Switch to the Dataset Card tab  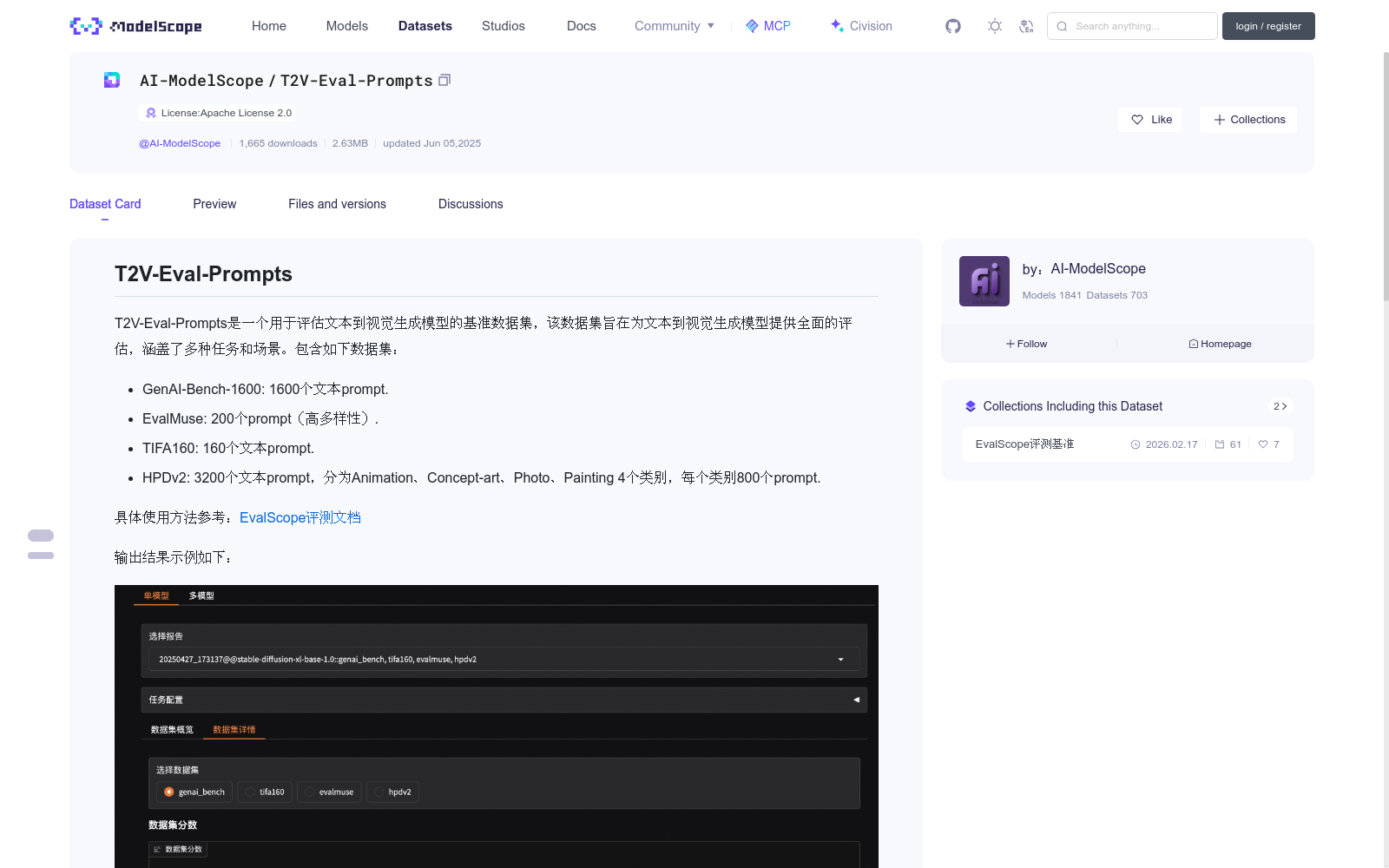[105, 204]
